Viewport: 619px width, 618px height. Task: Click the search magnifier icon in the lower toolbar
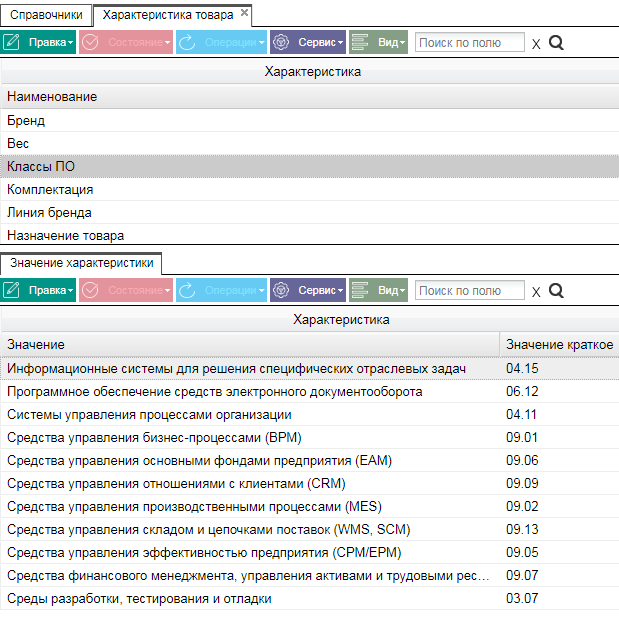point(556,291)
